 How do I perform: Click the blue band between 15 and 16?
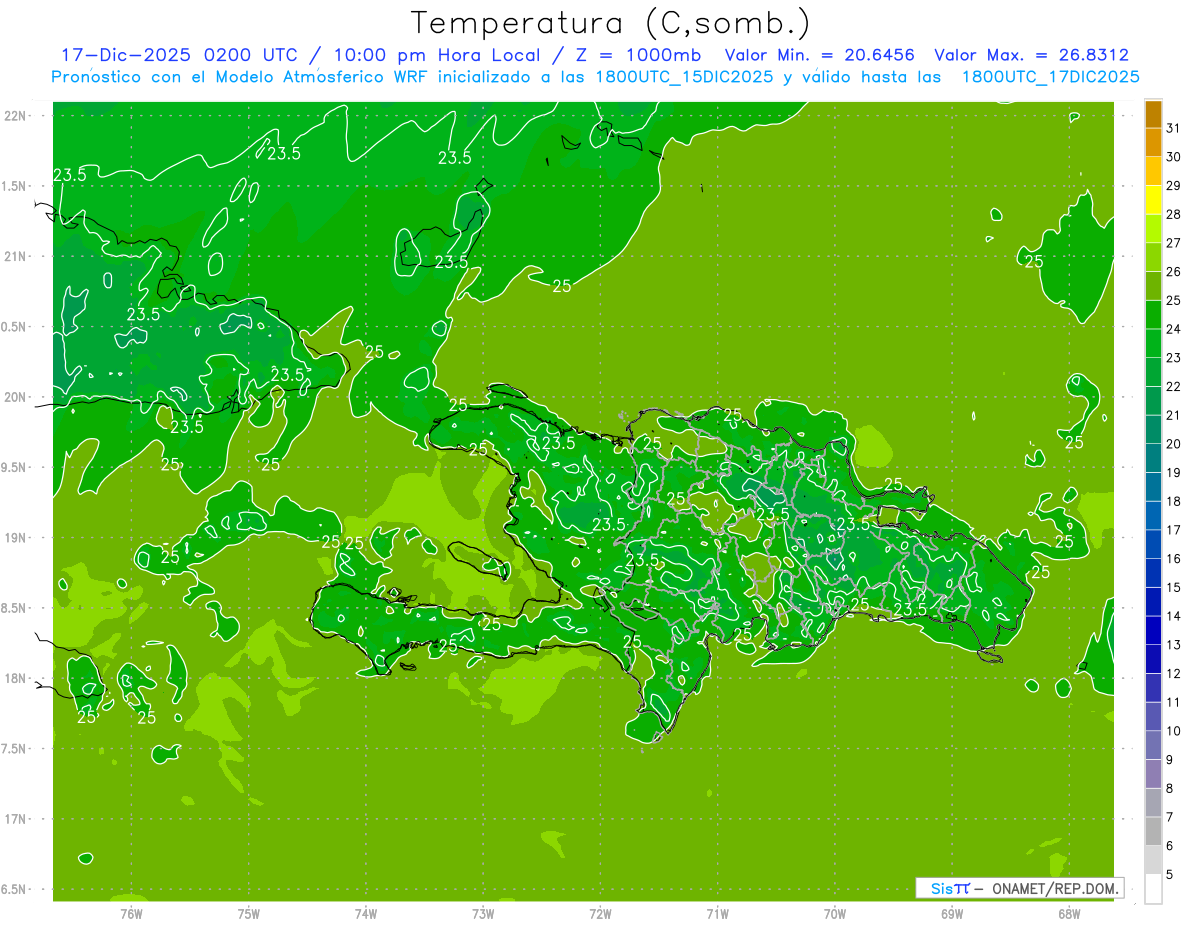pyautogui.click(x=1153, y=573)
